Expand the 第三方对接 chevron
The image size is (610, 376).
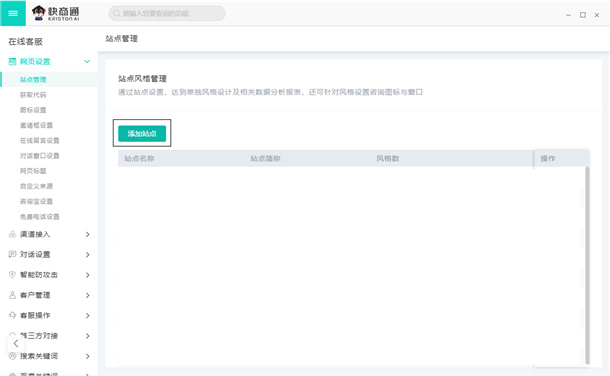pyautogui.click(x=88, y=336)
